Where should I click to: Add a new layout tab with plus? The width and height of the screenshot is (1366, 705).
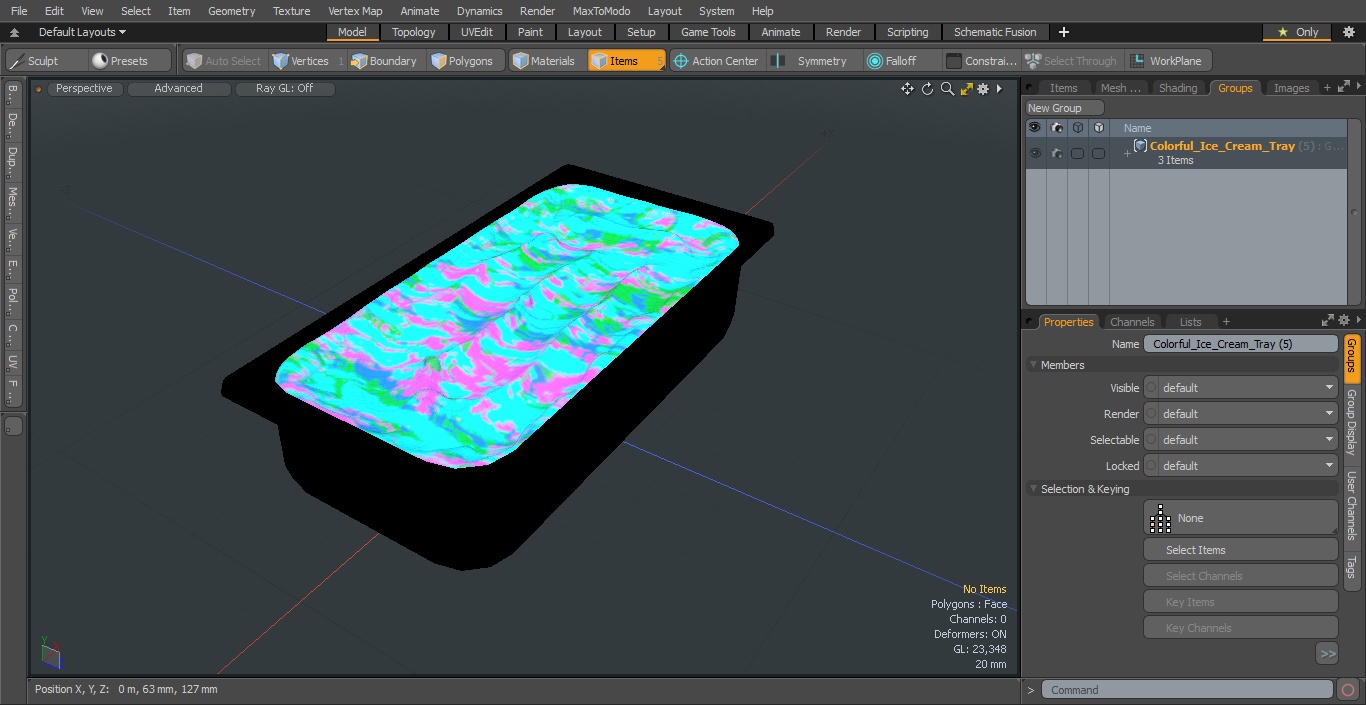coord(1063,32)
